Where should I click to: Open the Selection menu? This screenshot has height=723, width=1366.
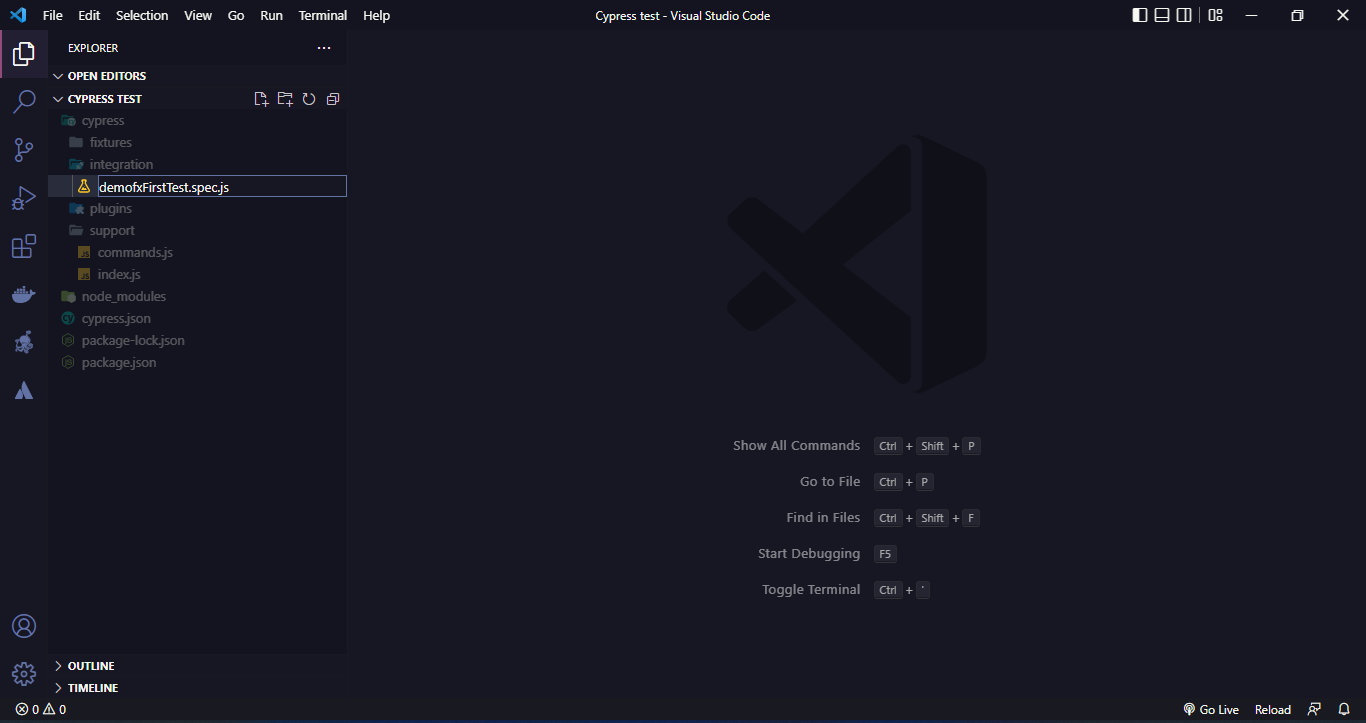pyautogui.click(x=142, y=15)
